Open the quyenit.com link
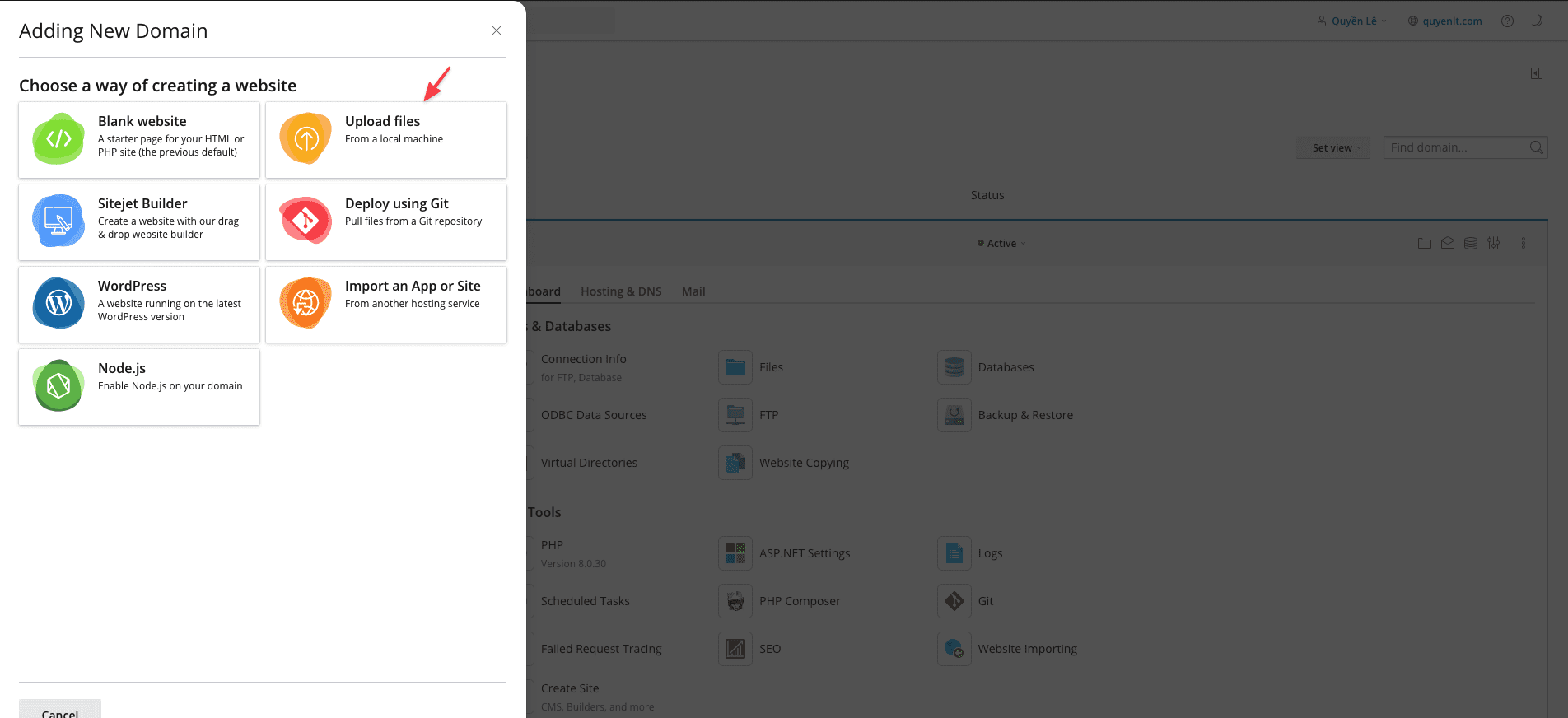1568x718 pixels. (1451, 21)
